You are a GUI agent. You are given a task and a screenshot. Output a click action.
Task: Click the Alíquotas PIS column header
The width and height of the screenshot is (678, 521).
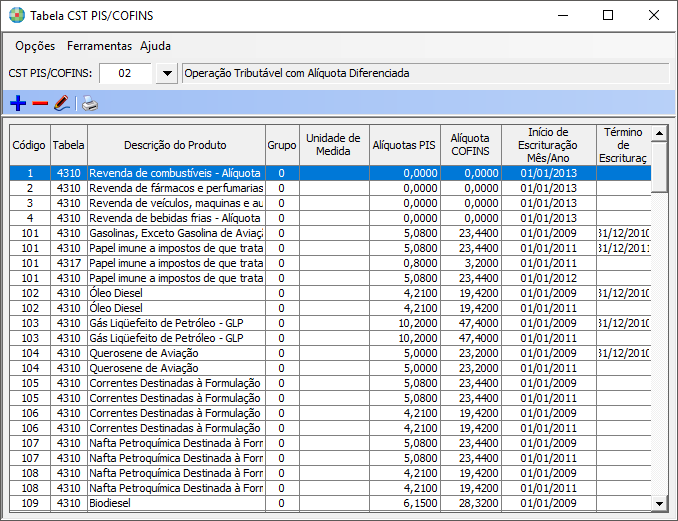click(405, 145)
